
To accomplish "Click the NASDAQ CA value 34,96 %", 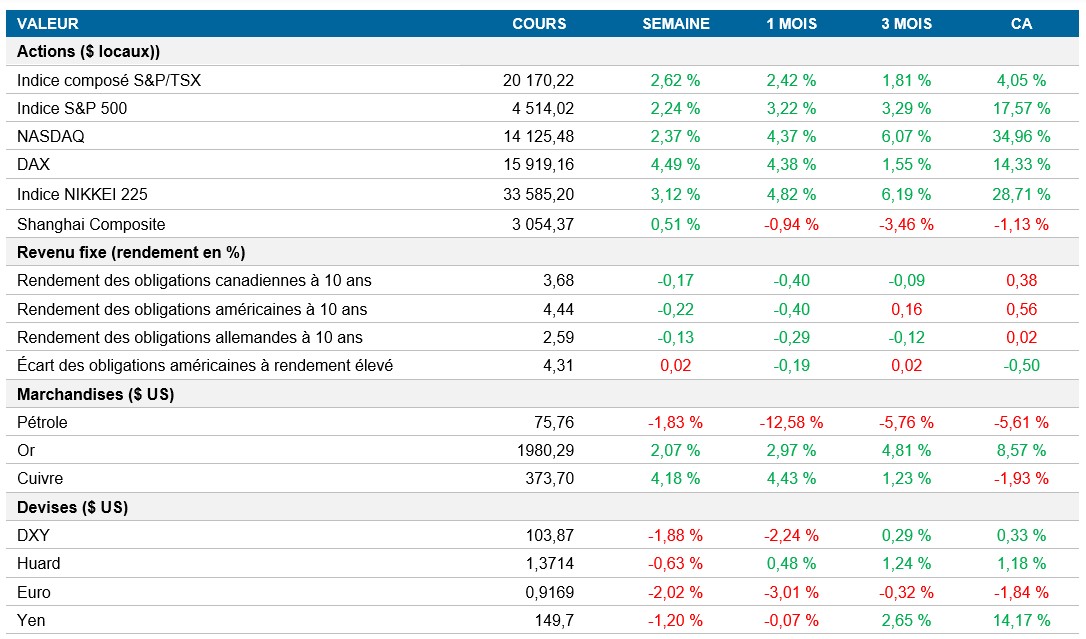I will (x=1021, y=136).
